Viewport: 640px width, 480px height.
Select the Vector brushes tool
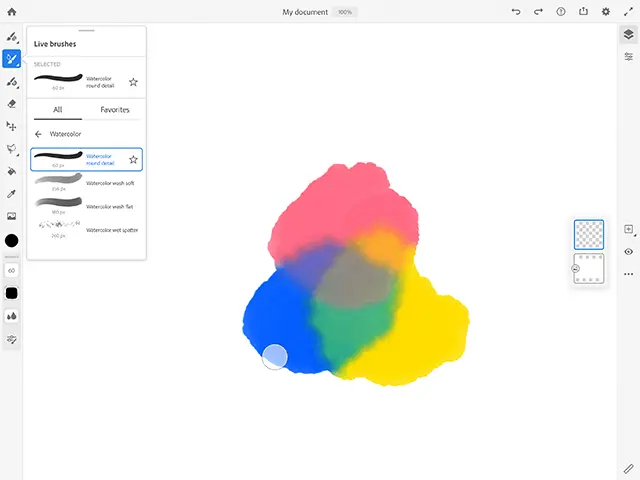tap(12, 81)
